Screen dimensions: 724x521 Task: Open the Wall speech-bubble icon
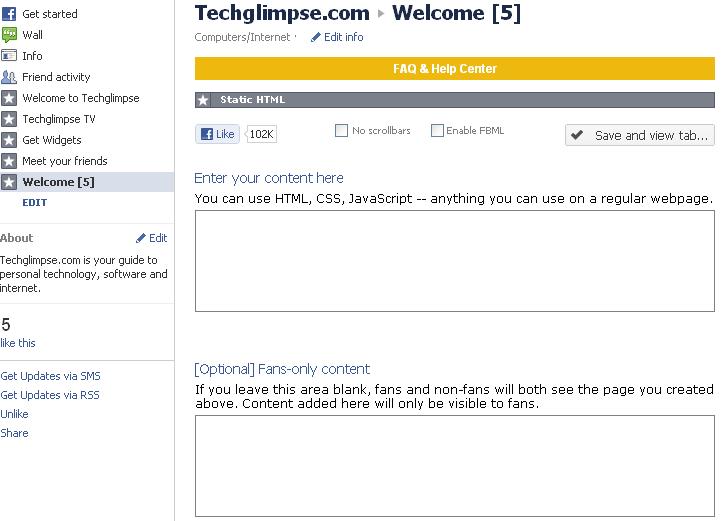click(9, 35)
